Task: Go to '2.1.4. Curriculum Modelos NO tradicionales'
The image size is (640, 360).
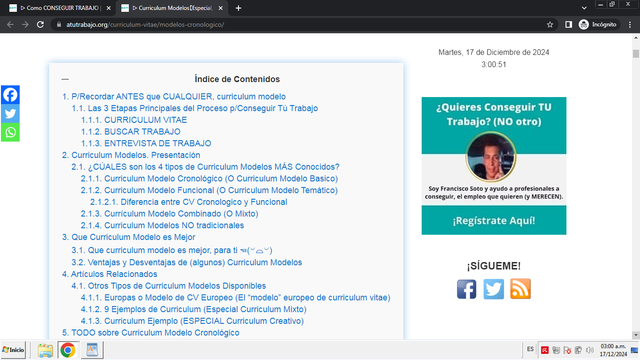Action: (162, 225)
